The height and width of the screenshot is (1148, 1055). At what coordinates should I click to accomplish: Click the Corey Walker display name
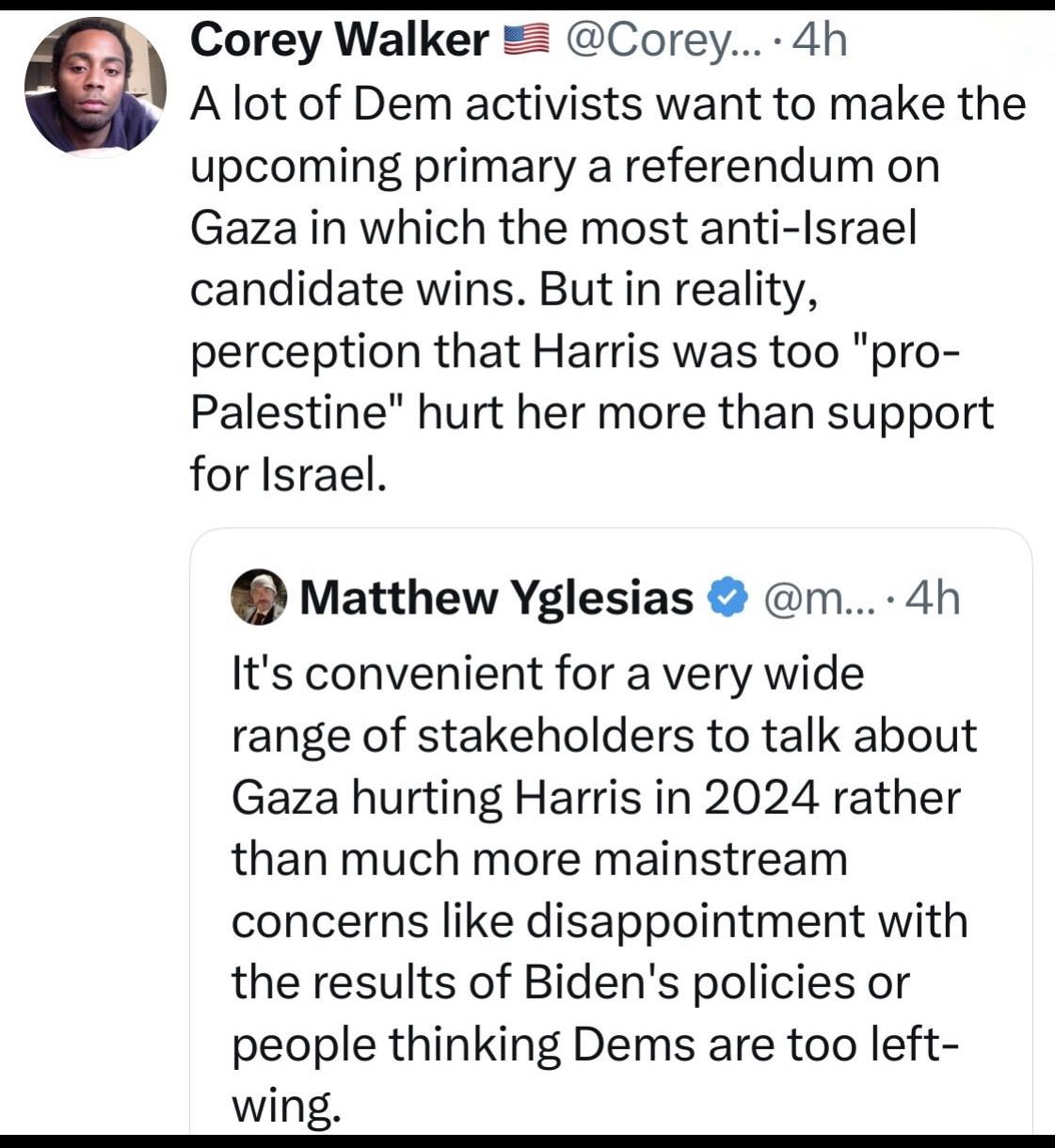point(340,40)
